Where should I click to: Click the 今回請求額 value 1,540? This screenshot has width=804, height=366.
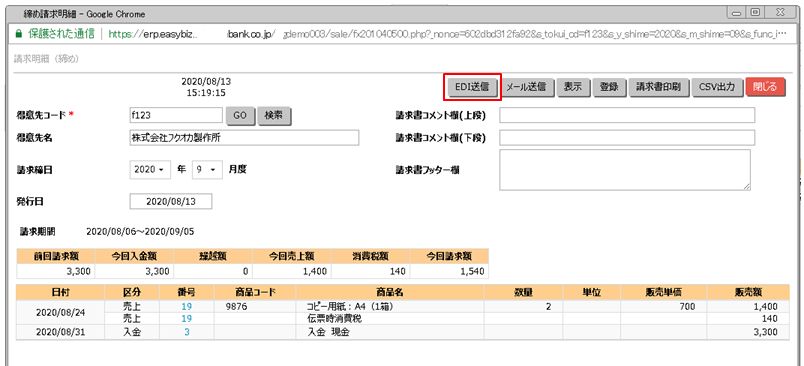pos(449,272)
